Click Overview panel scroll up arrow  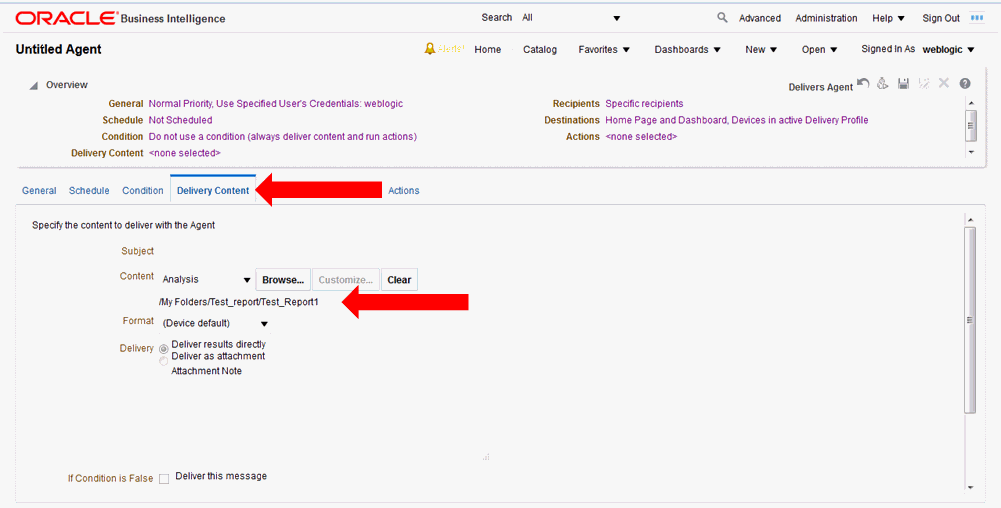(x=971, y=102)
